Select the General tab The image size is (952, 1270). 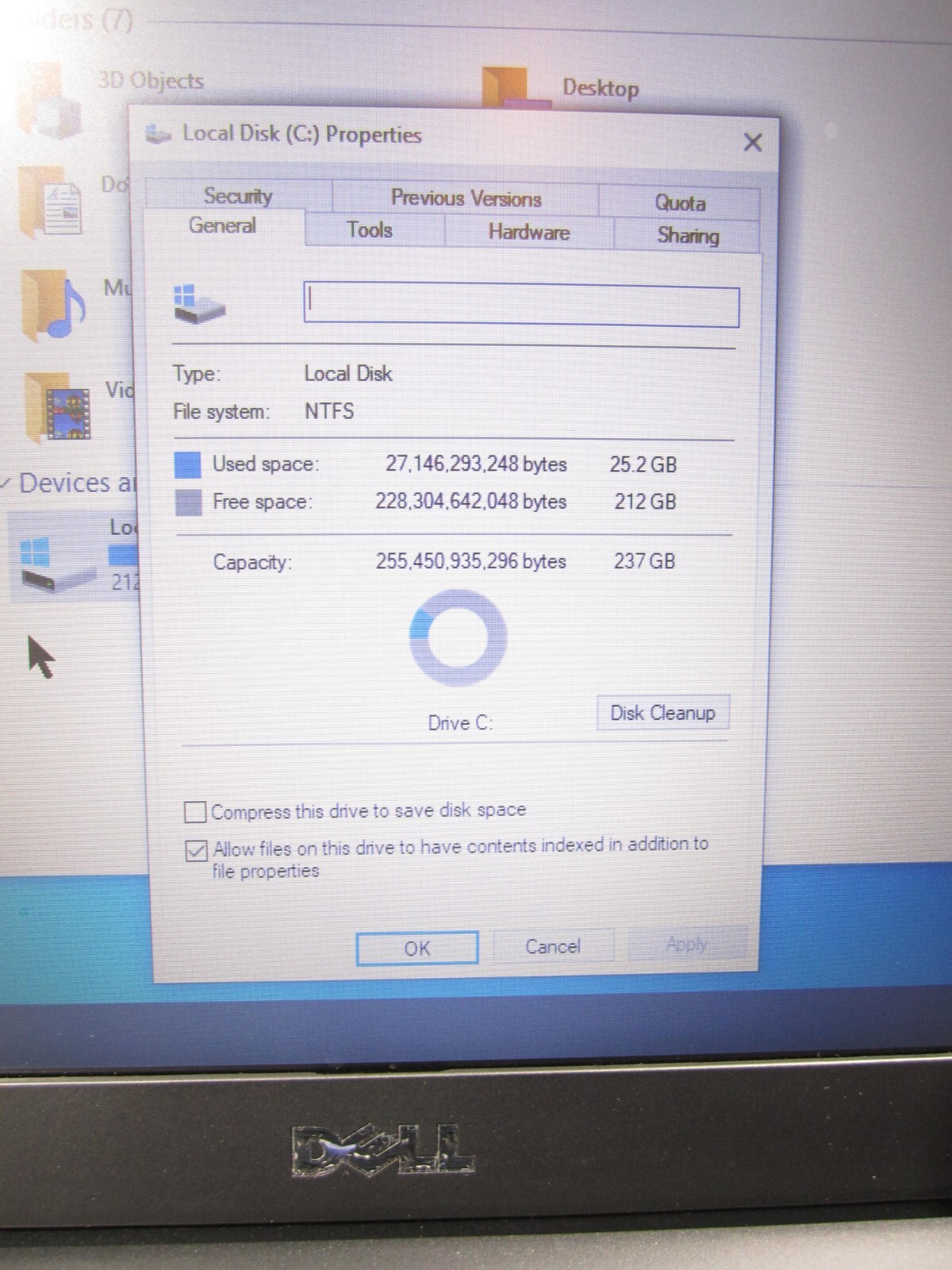(x=223, y=226)
